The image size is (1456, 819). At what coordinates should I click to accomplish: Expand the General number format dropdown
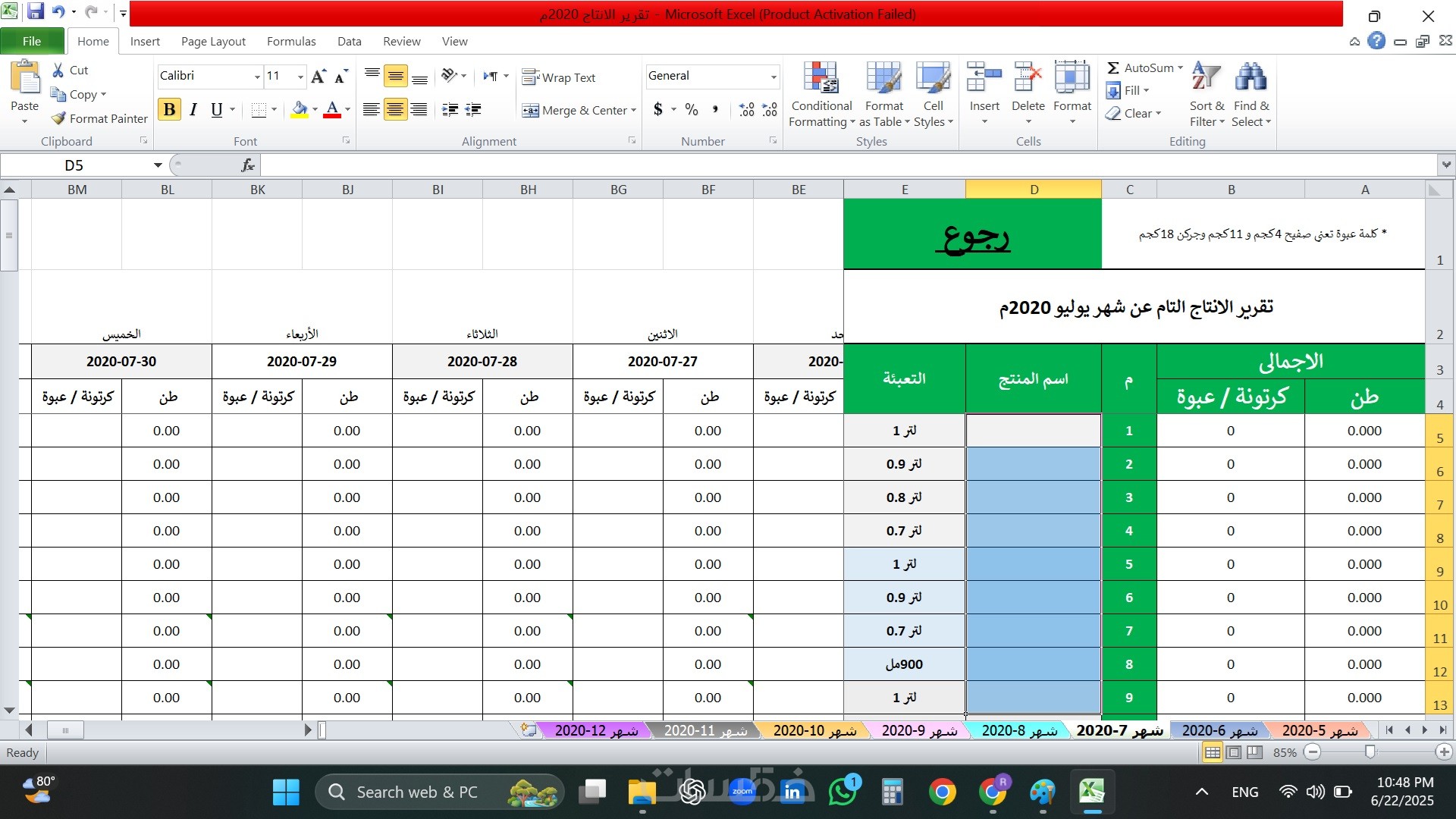click(x=773, y=77)
